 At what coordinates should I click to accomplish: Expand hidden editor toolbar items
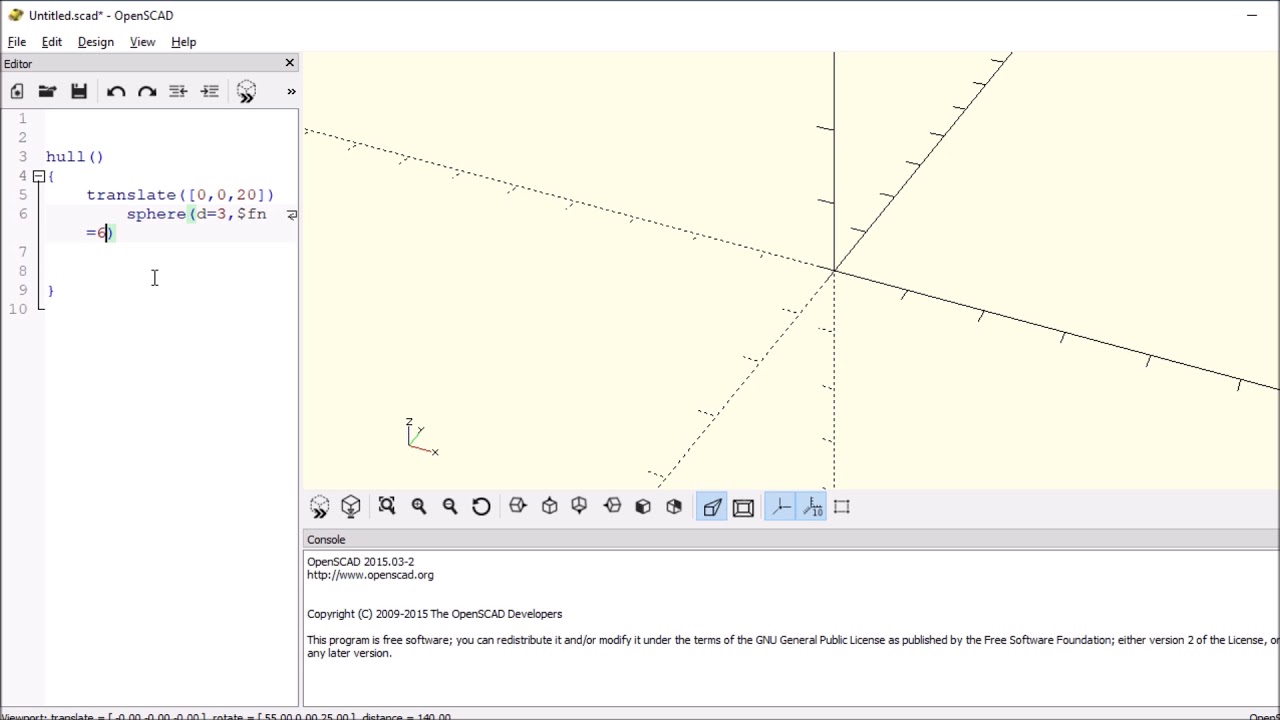291,91
